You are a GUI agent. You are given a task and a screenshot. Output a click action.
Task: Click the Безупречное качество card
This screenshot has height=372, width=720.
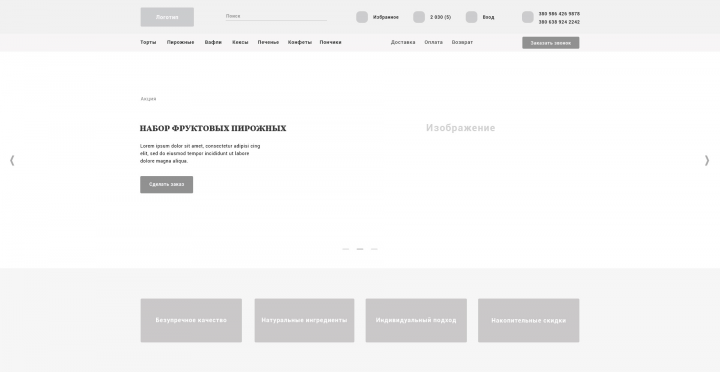(191, 321)
